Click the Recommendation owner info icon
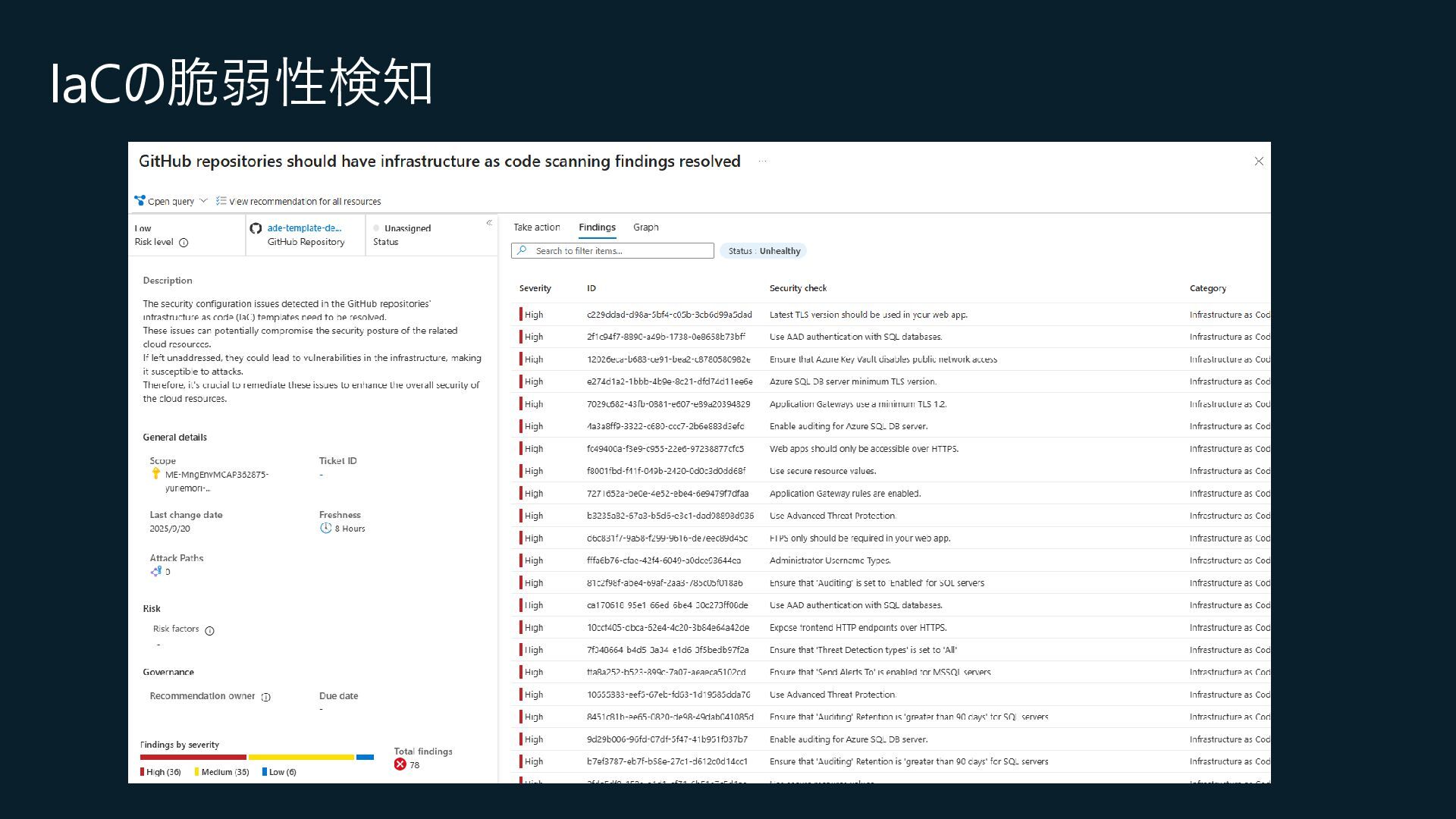1456x819 pixels. click(x=266, y=697)
